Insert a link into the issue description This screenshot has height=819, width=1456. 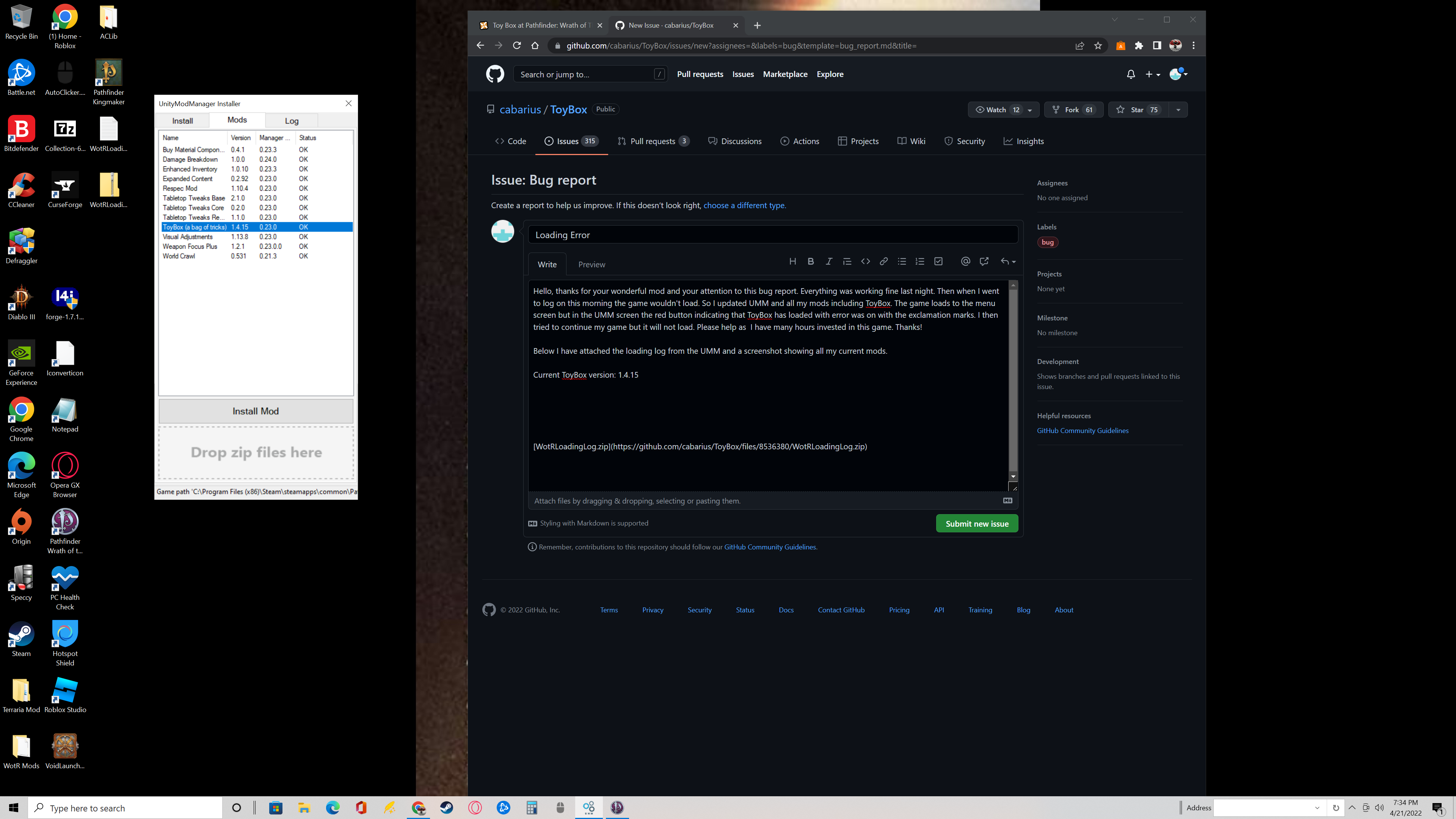(x=883, y=261)
